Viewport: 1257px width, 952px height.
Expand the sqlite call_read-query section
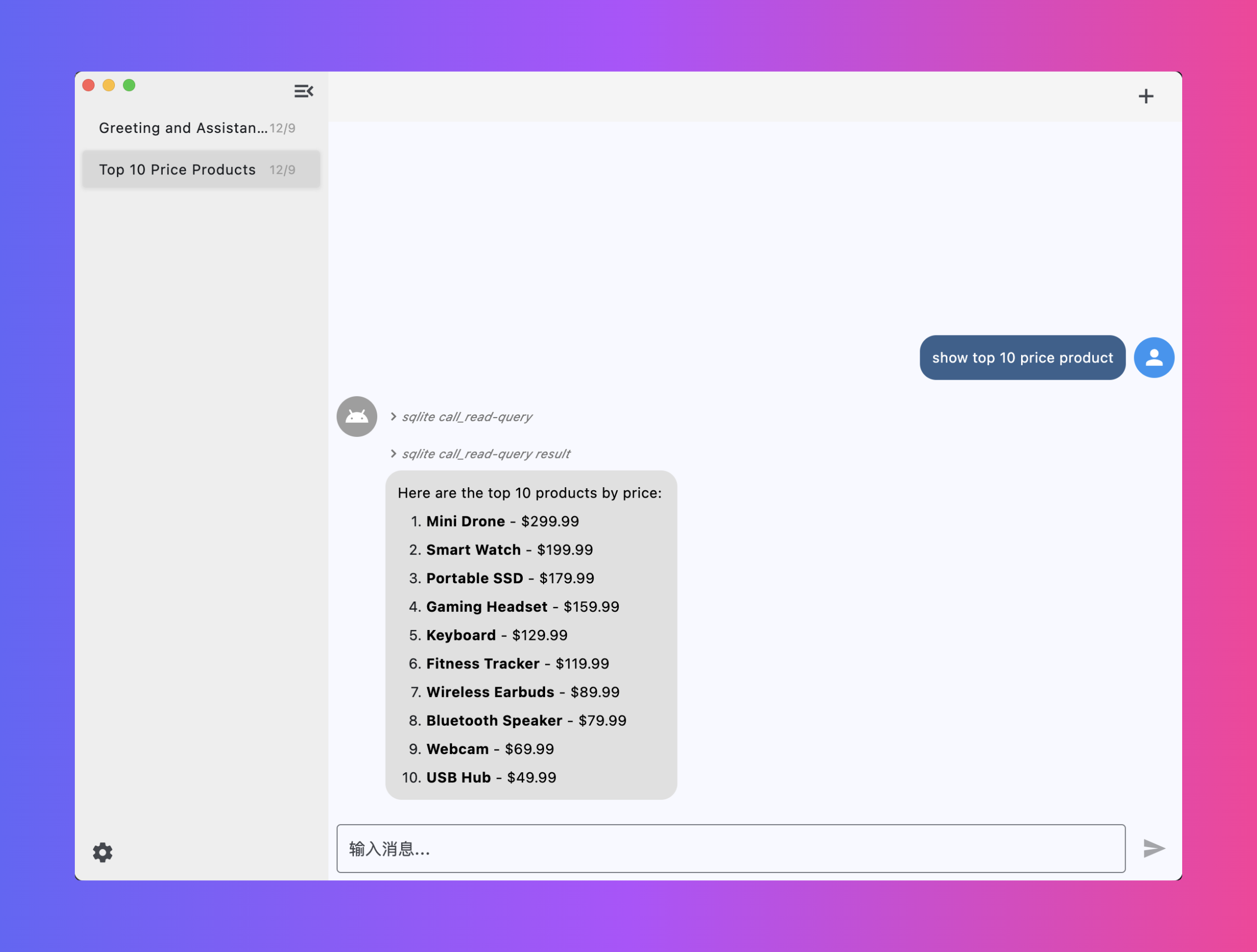pyautogui.click(x=393, y=417)
